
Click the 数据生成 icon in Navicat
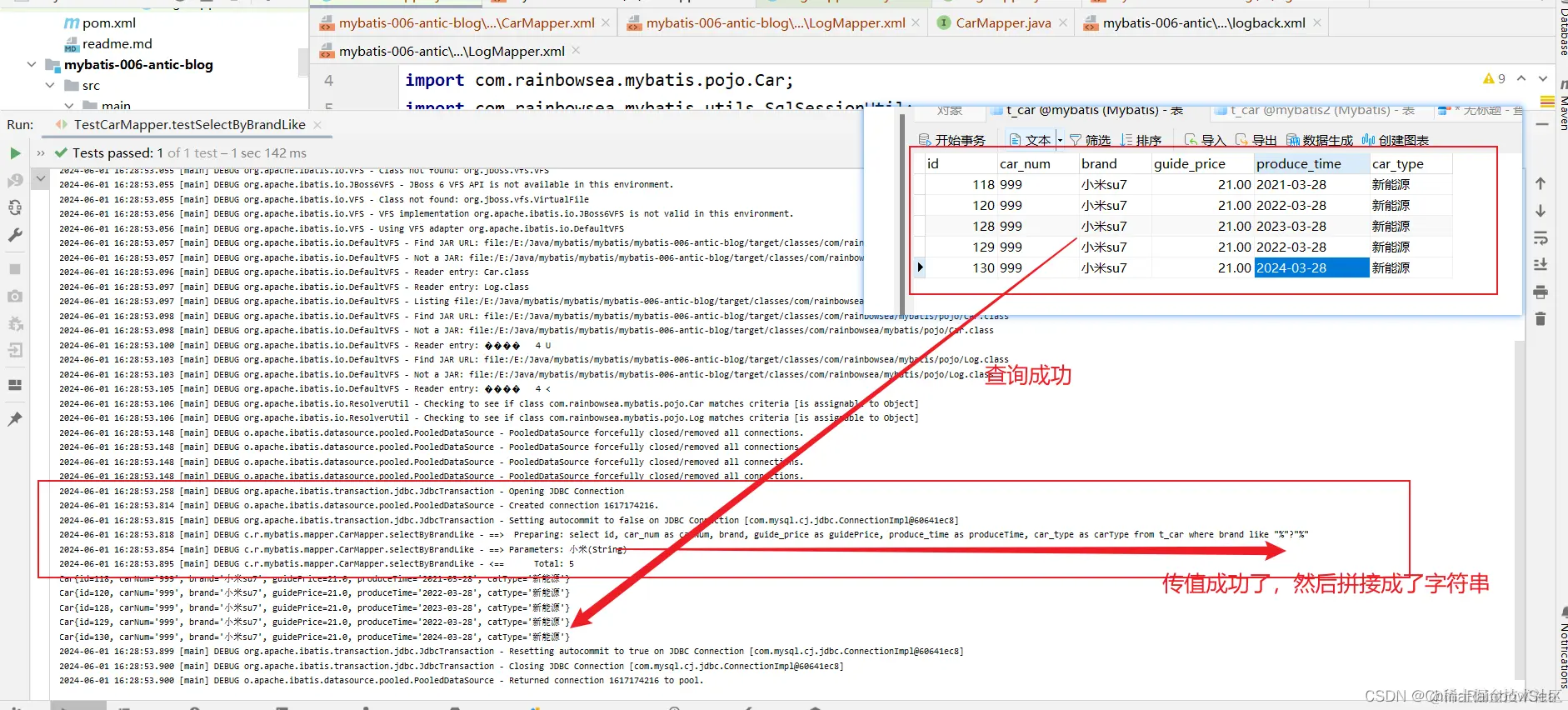click(x=1320, y=140)
